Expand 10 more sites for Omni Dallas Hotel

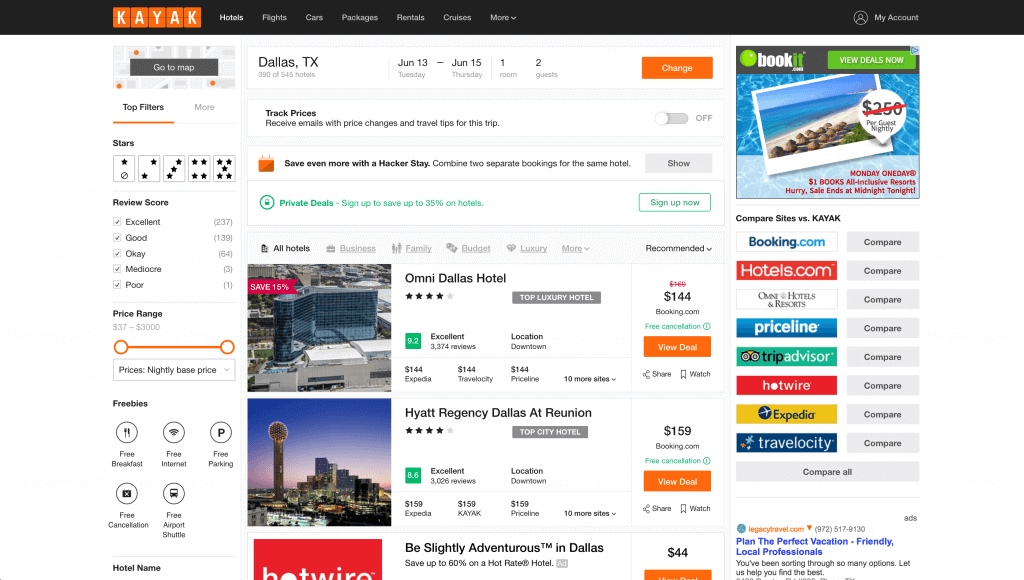point(590,379)
